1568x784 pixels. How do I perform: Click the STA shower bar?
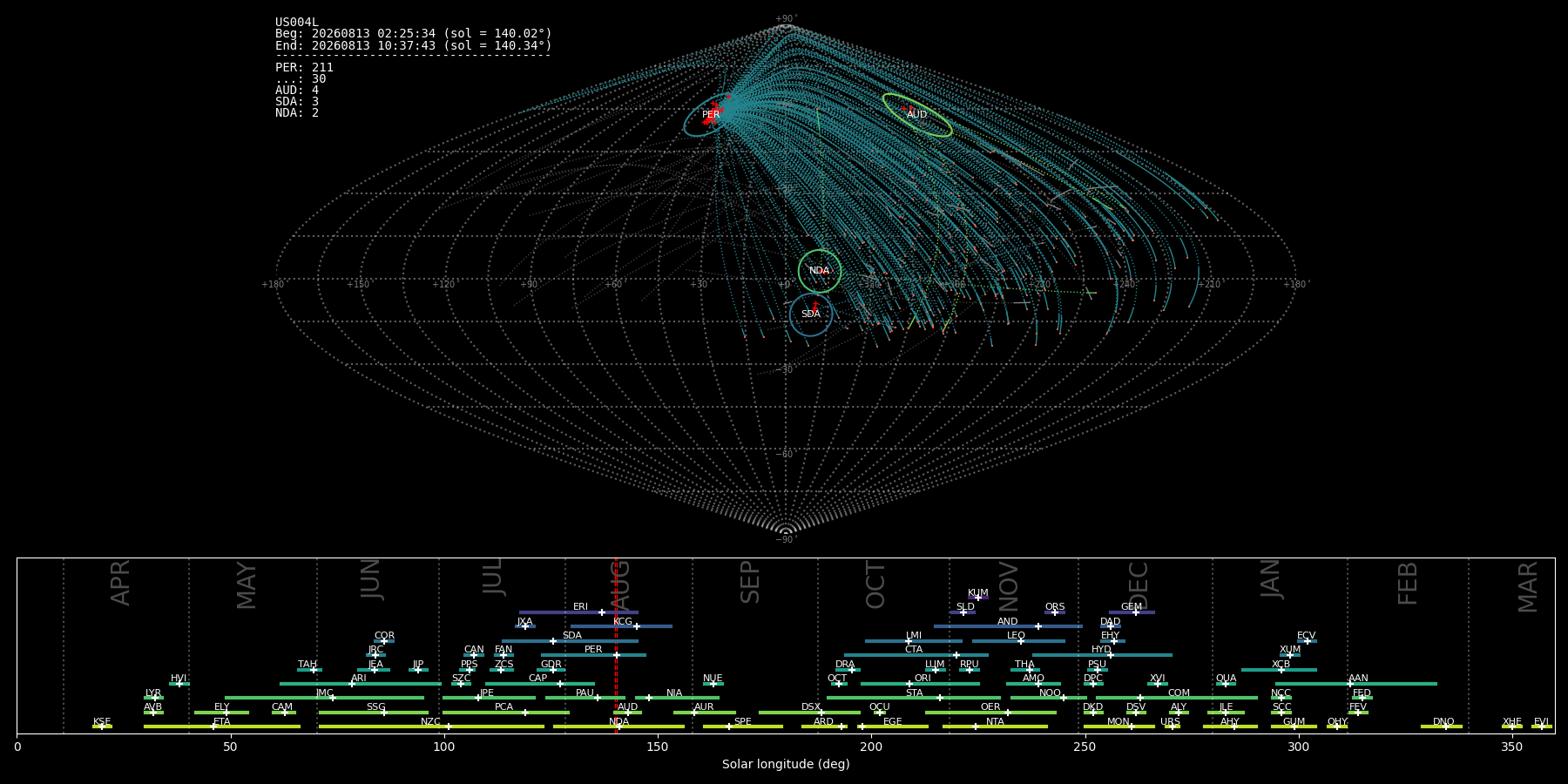[x=914, y=698]
